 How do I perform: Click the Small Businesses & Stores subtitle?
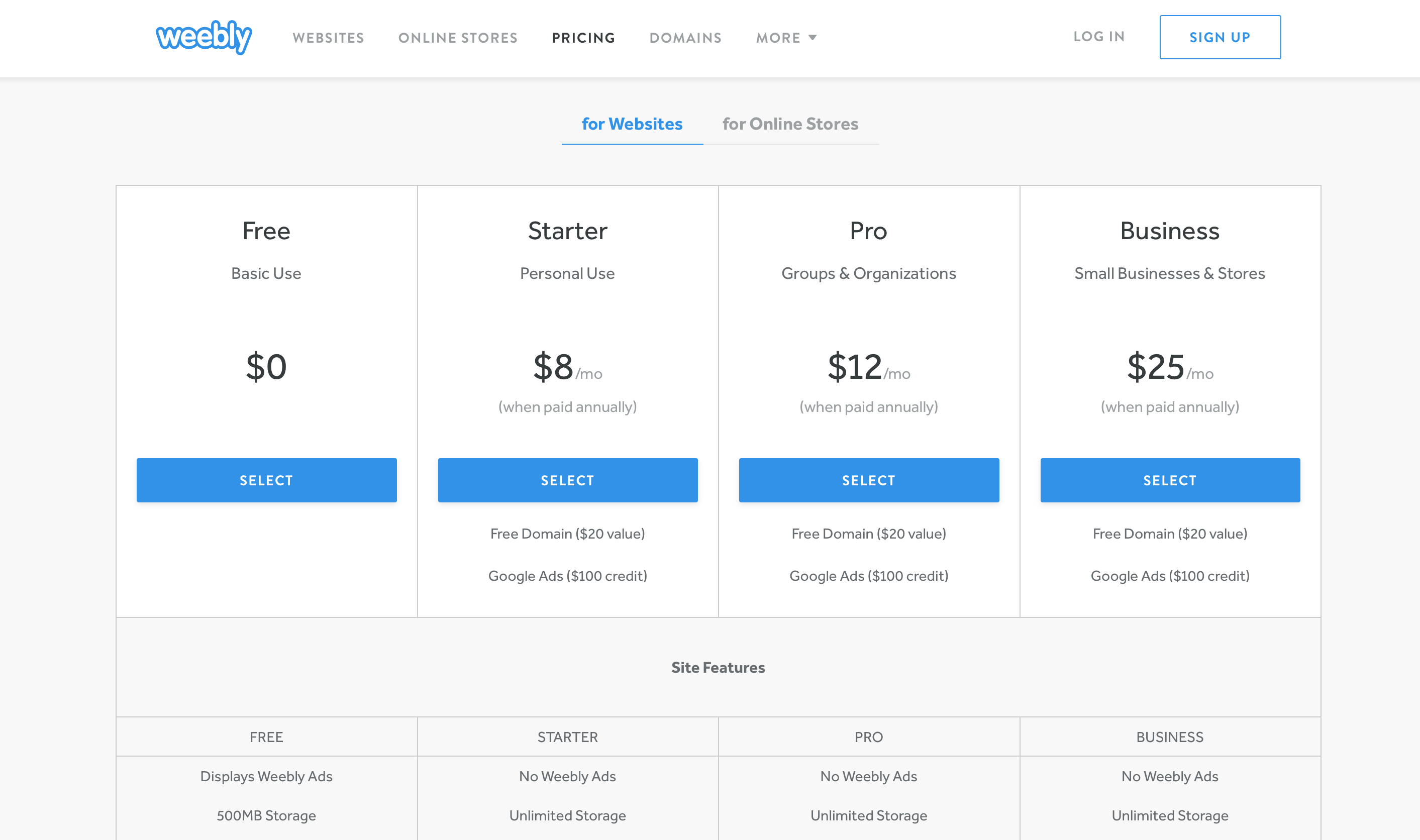(x=1170, y=273)
